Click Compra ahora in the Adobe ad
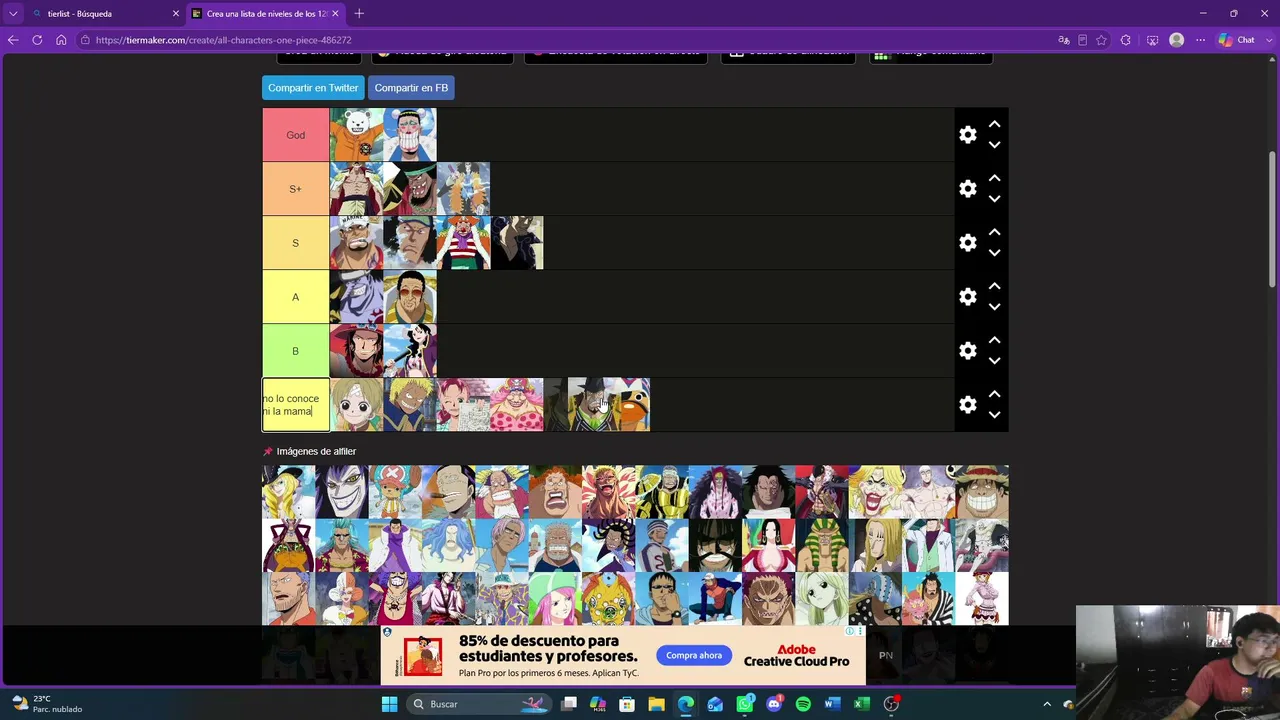Image resolution: width=1280 pixels, height=720 pixels. pyautogui.click(x=694, y=656)
